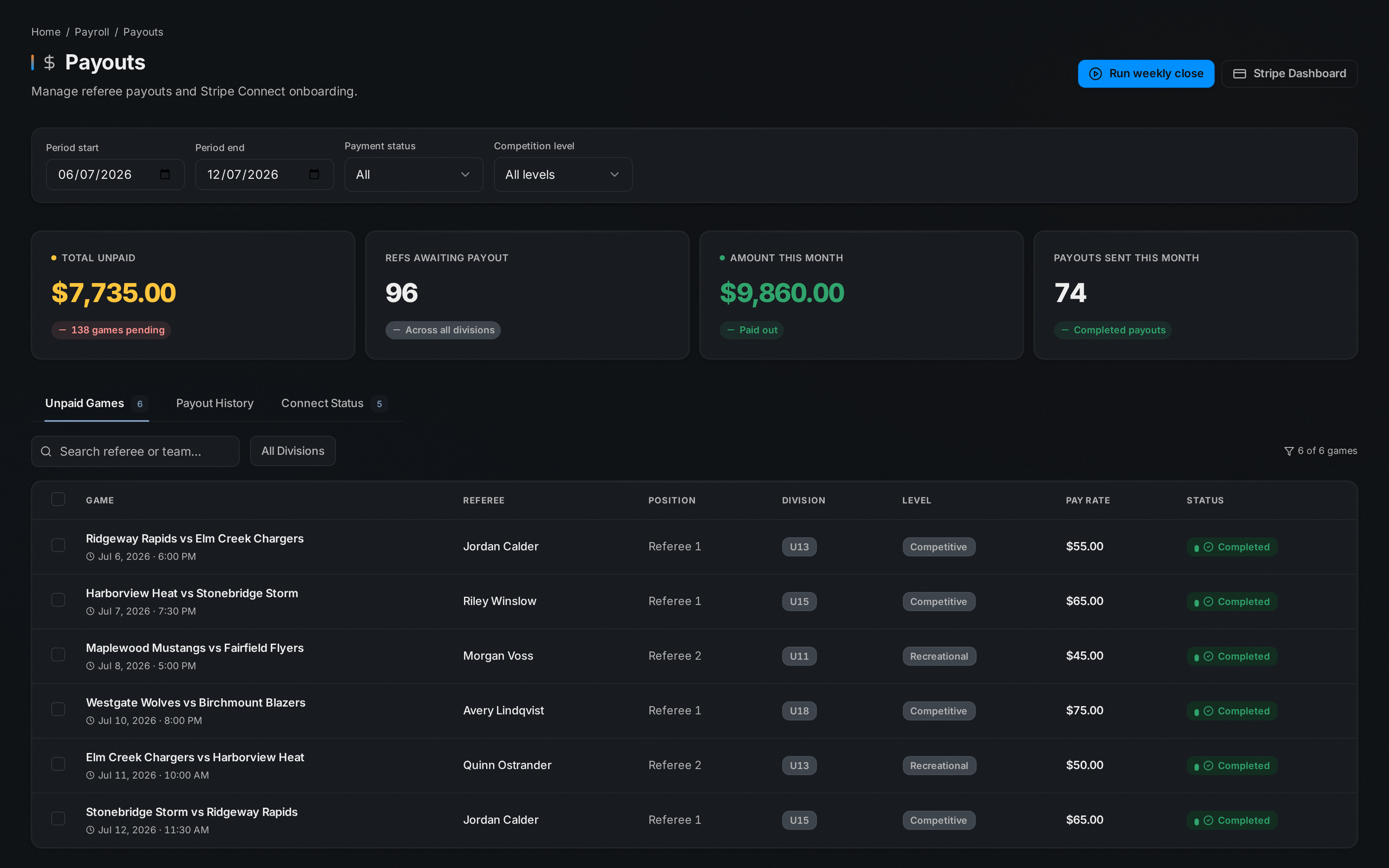Click the Period start date field

[115, 174]
